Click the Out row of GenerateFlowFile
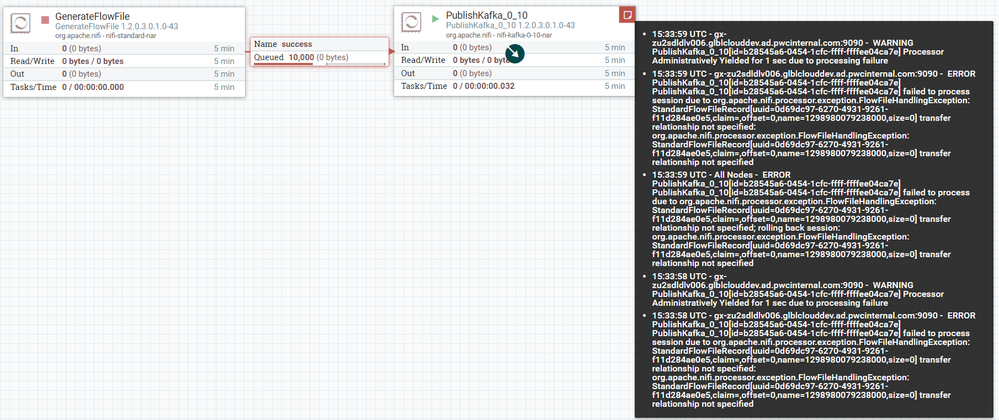999x420 pixels. click(x=124, y=74)
